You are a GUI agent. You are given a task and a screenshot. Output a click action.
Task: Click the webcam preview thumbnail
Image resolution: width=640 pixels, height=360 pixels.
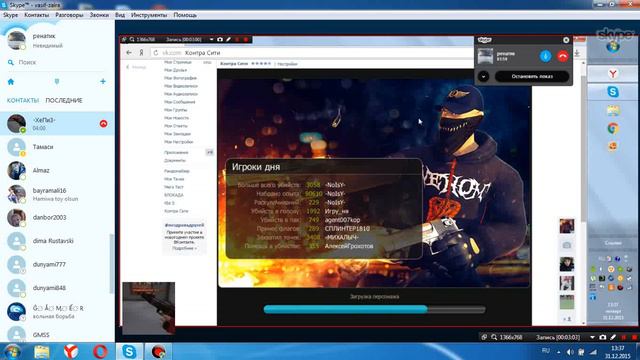point(149,308)
